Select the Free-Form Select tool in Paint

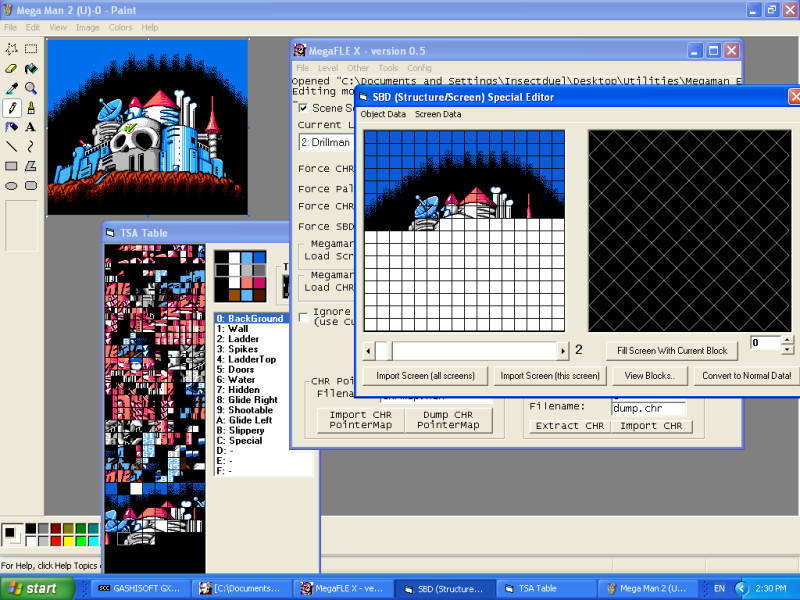tap(11, 49)
